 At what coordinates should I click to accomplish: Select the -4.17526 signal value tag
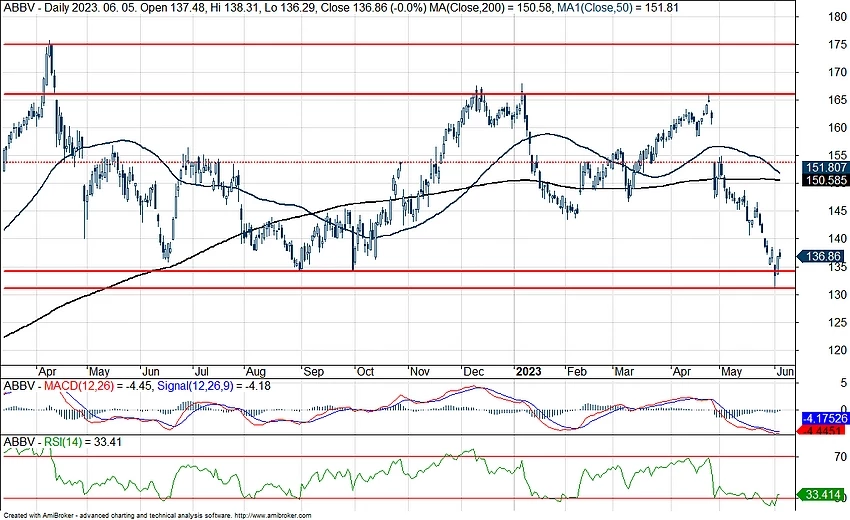(824, 419)
